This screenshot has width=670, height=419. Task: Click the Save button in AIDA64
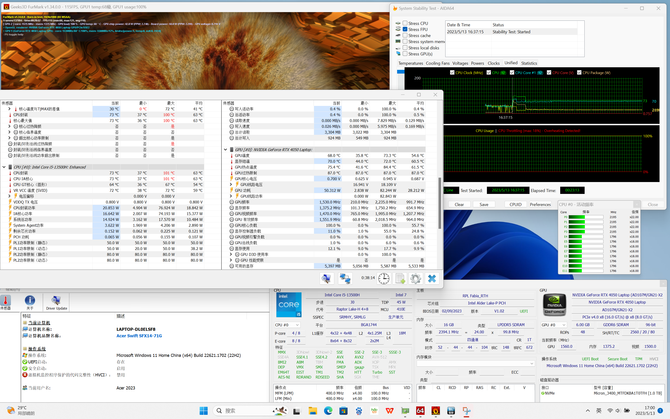[x=484, y=205]
